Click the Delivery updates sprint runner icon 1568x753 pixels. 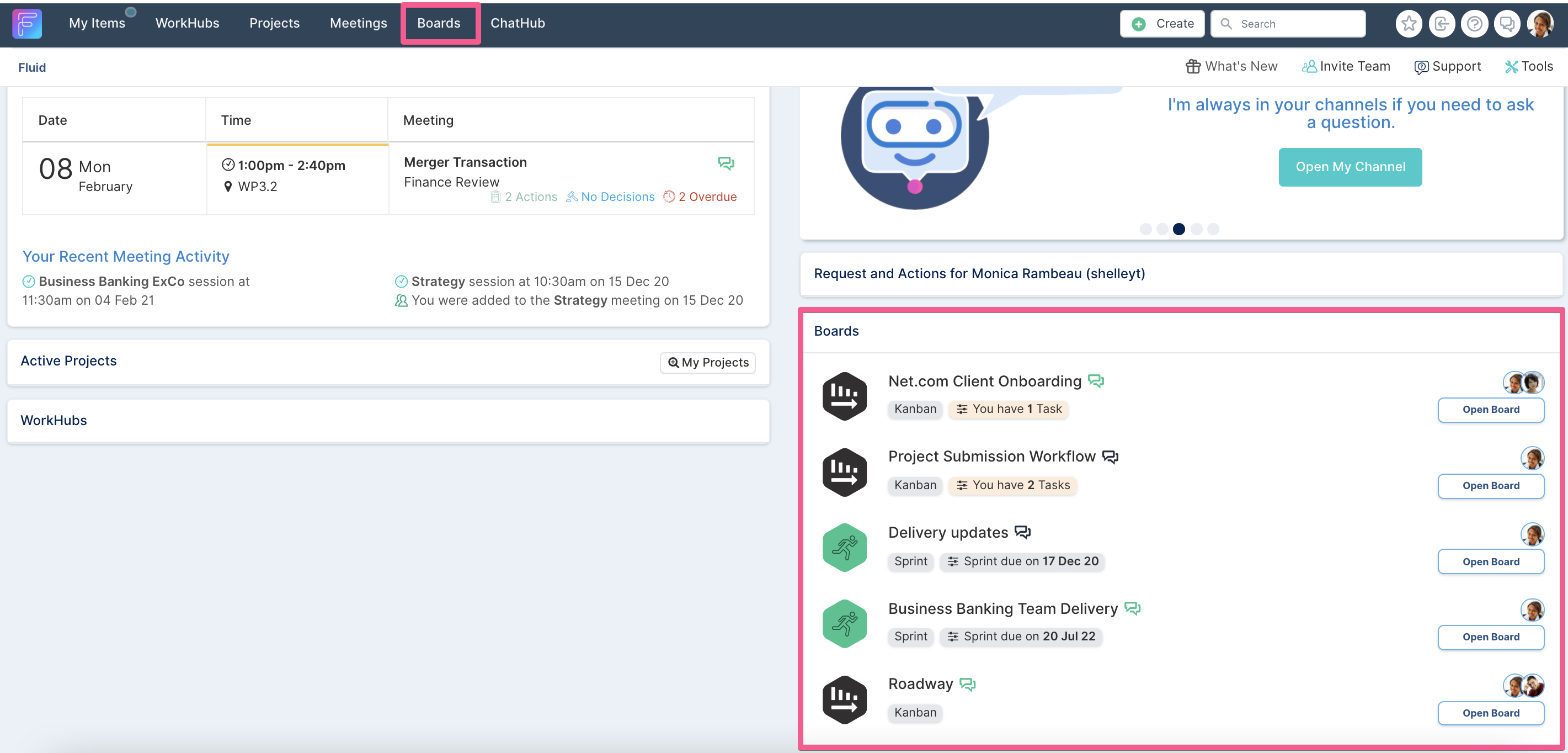tap(845, 548)
